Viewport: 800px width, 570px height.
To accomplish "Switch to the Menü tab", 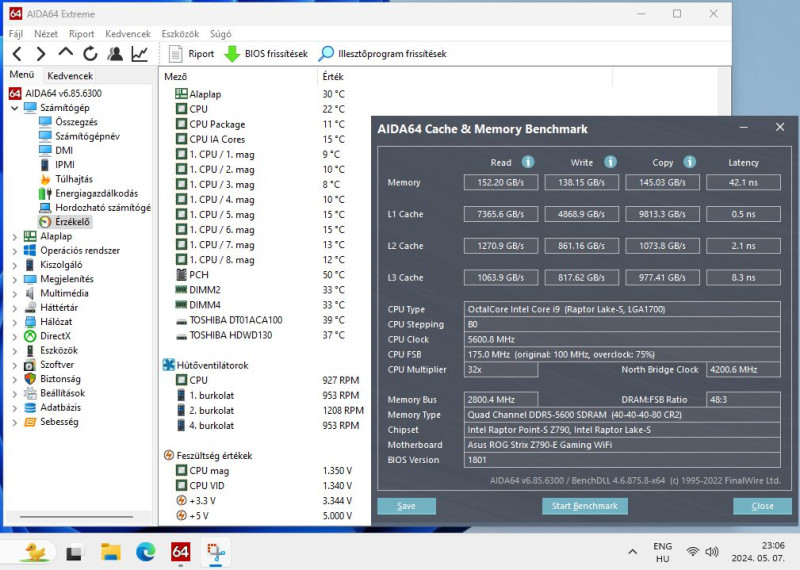I will pos(22,75).
